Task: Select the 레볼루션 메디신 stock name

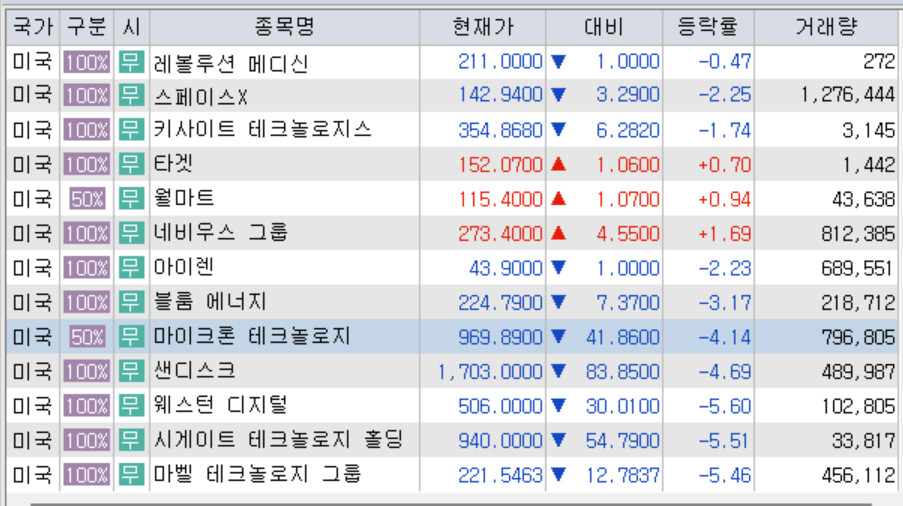Action: click(x=232, y=62)
